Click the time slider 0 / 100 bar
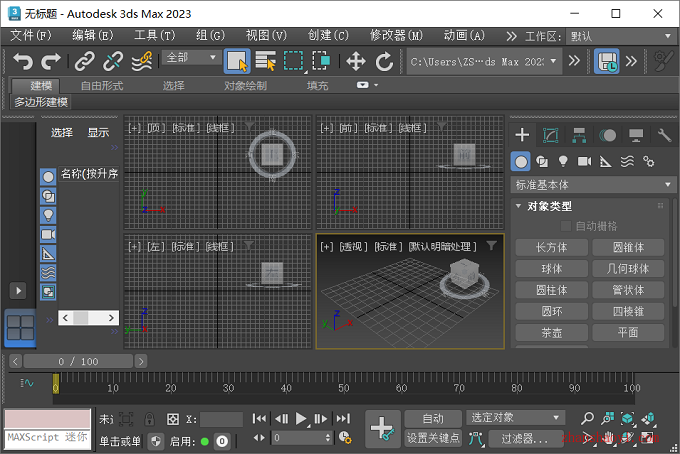The image size is (680, 454). tap(78, 361)
